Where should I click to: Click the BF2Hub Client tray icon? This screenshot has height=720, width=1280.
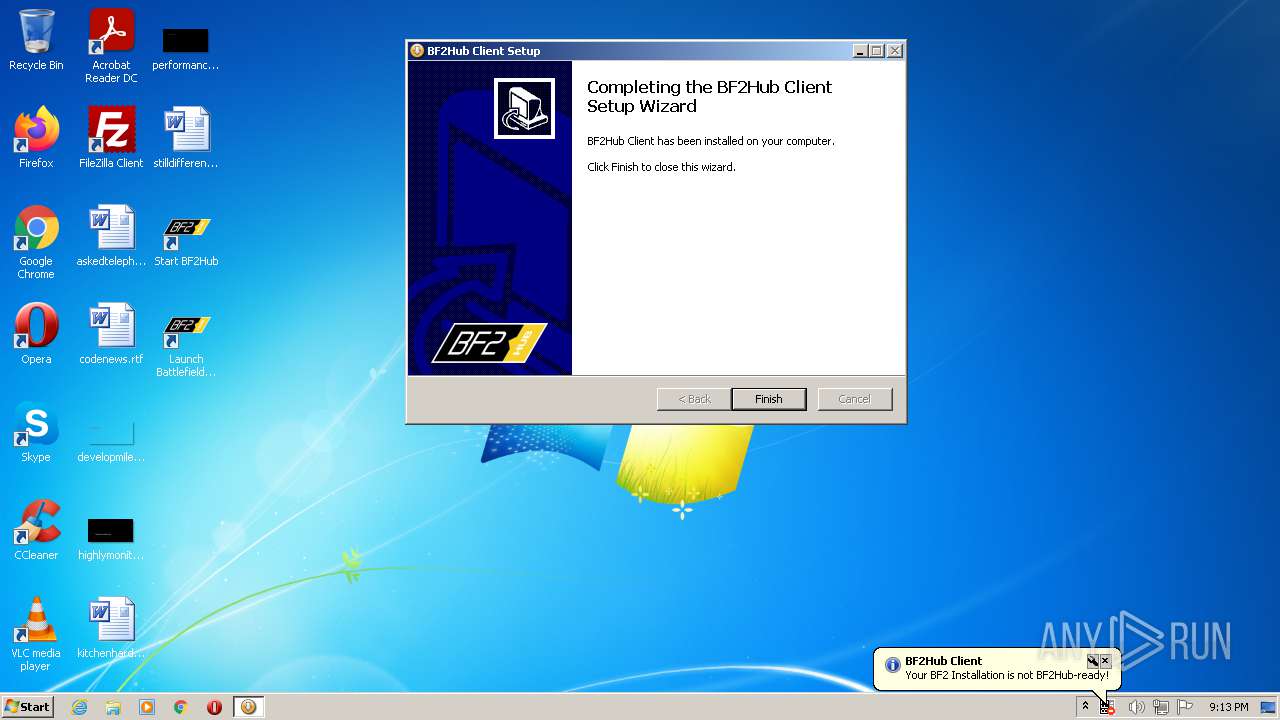click(x=1107, y=707)
